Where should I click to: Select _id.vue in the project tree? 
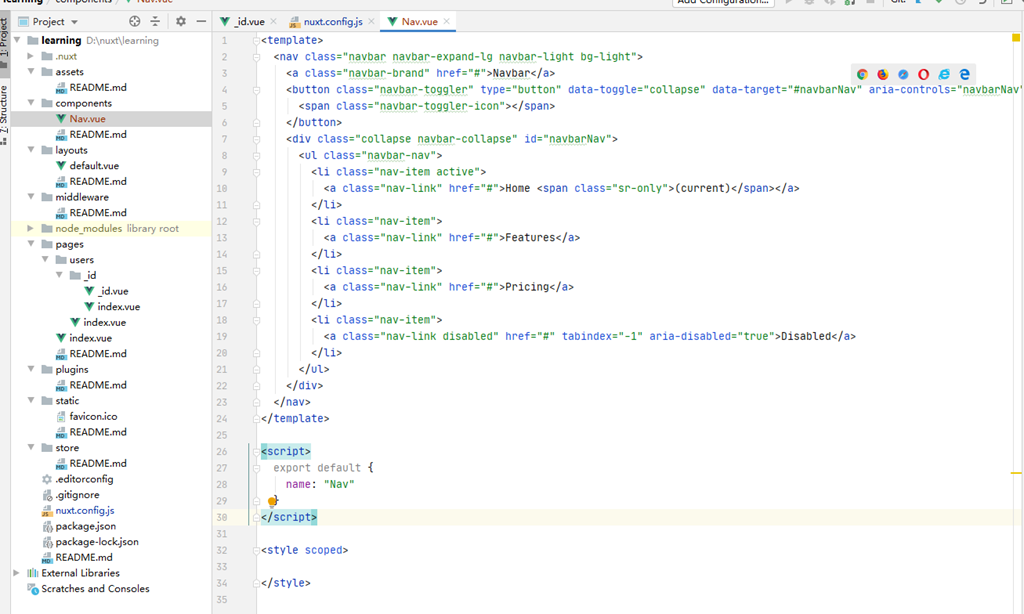coord(112,291)
